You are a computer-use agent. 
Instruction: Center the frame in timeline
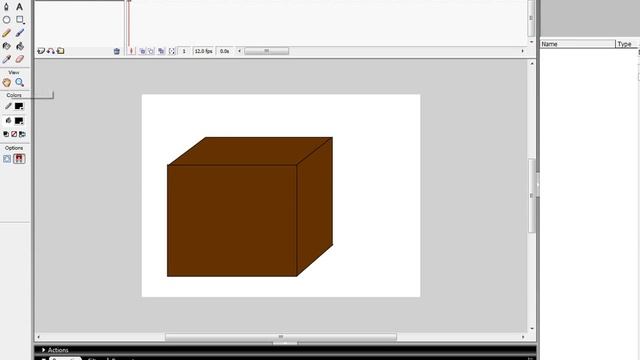coord(131,51)
